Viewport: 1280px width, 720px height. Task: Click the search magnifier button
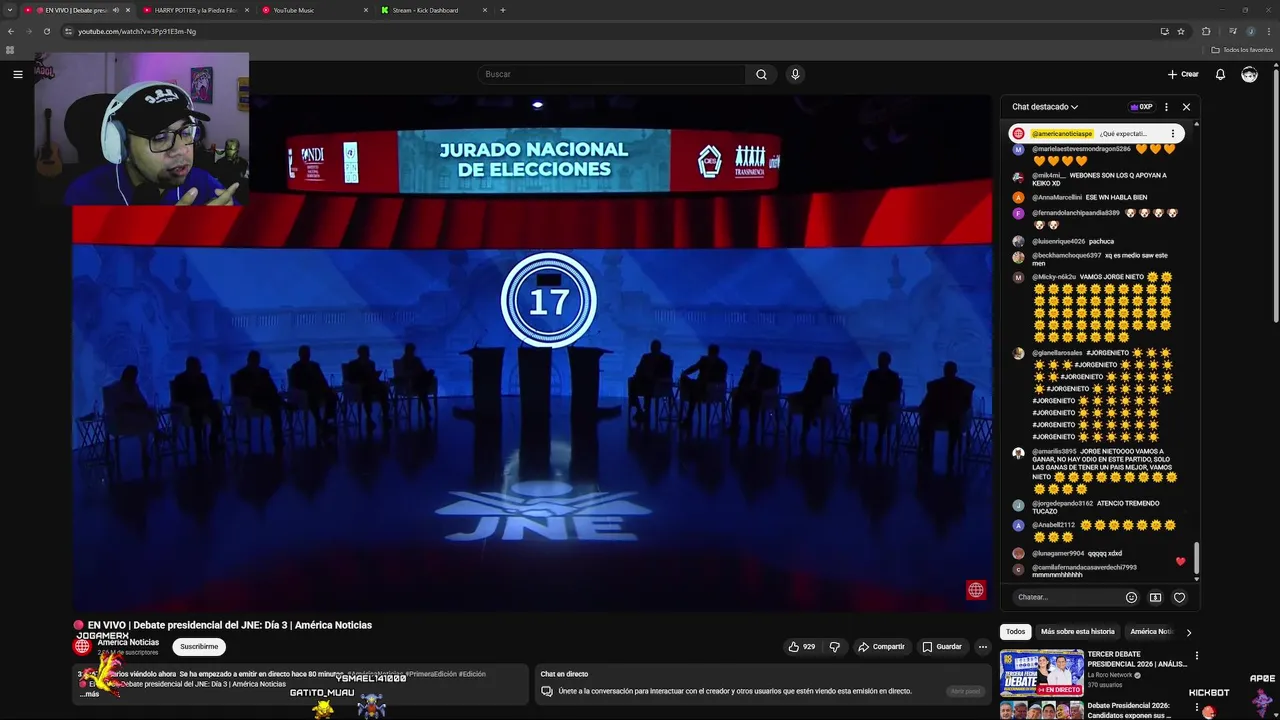coord(761,74)
